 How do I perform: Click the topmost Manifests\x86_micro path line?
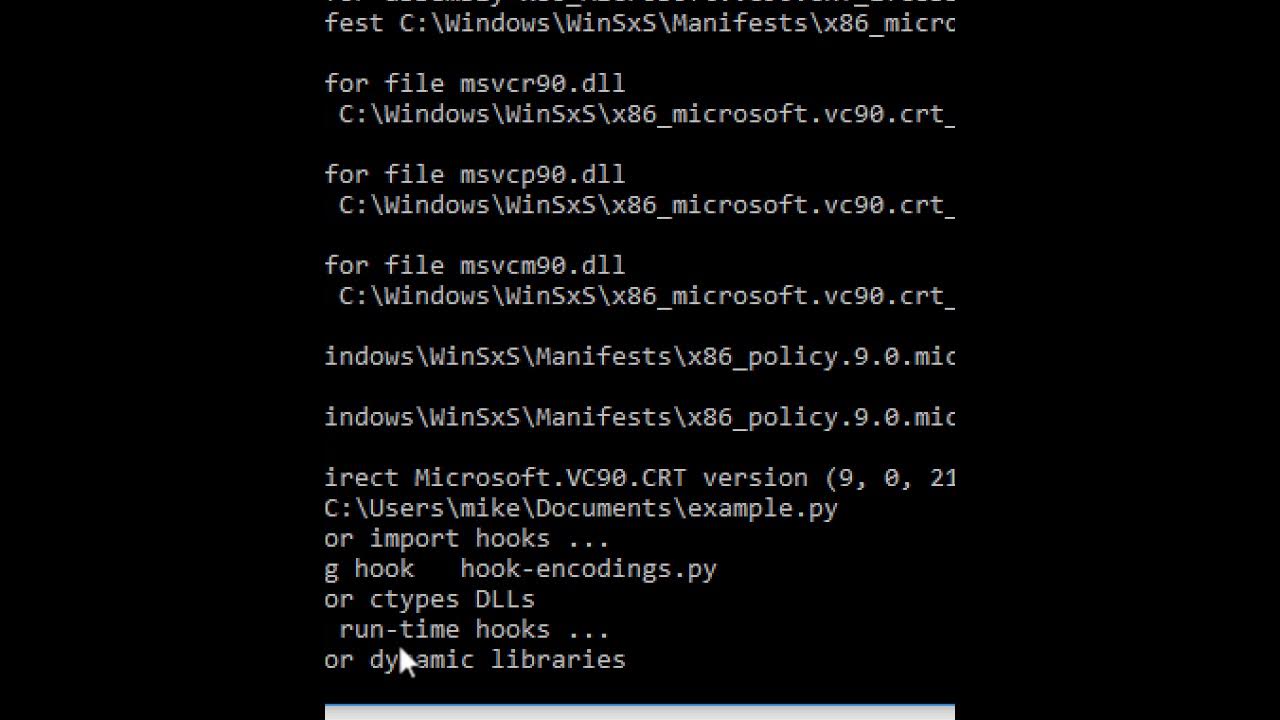pos(639,24)
